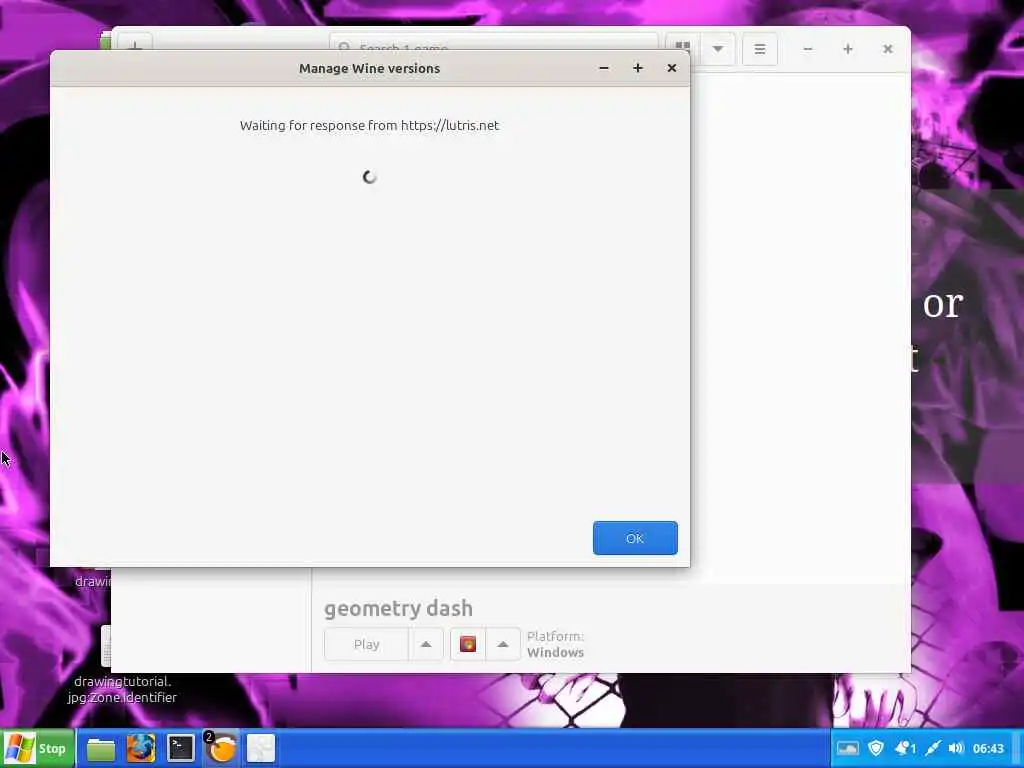
Task: Close the Manage Wine versions dialog
Action: click(671, 68)
